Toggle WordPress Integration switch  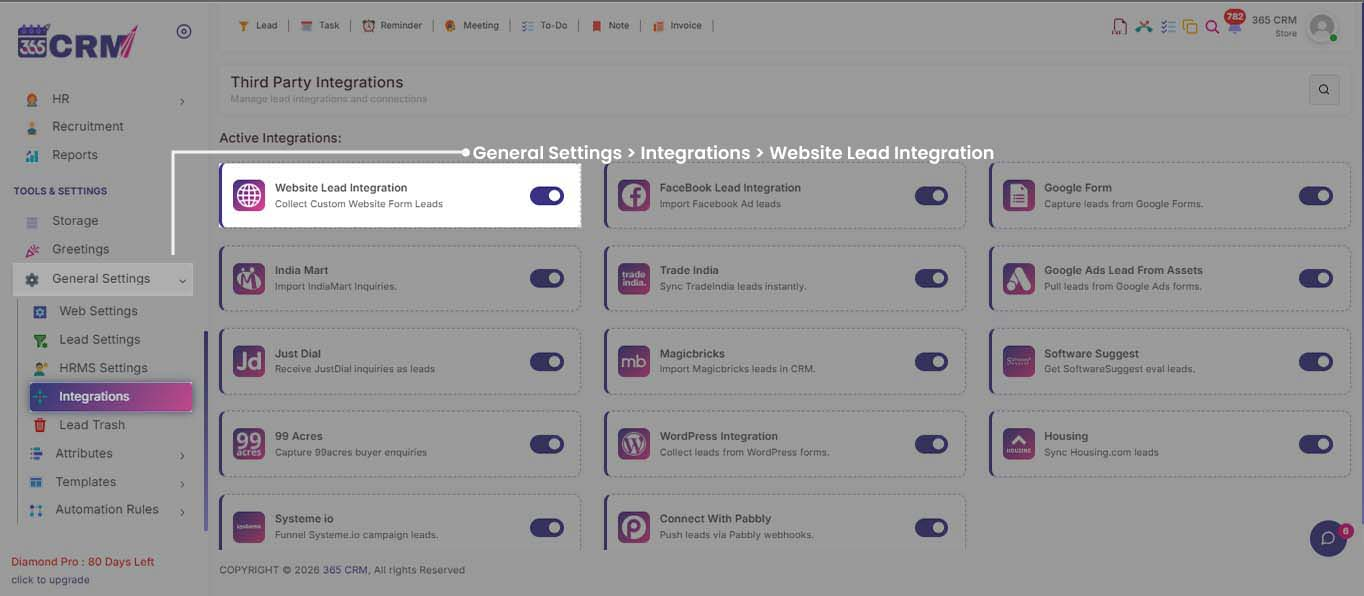pyautogui.click(x=931, y=444)
